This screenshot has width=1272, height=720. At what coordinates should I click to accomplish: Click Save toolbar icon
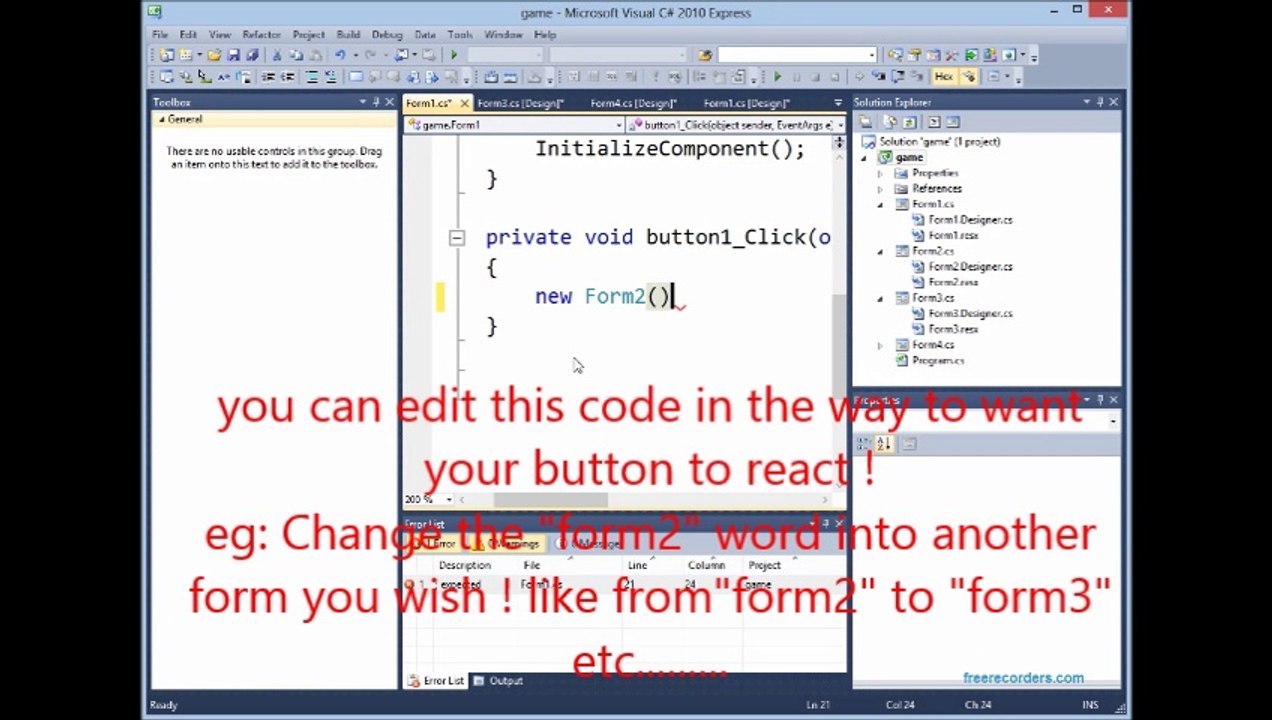(x=233, y=55)
